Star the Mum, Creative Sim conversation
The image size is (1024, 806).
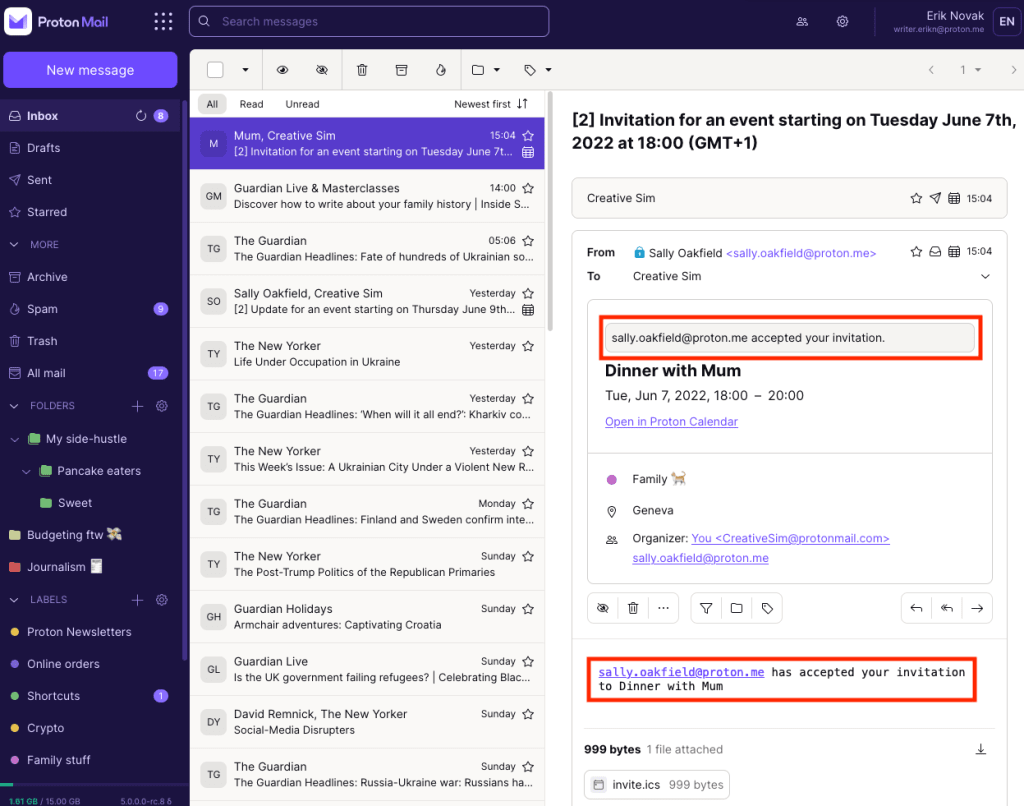[x=528, y=135]
